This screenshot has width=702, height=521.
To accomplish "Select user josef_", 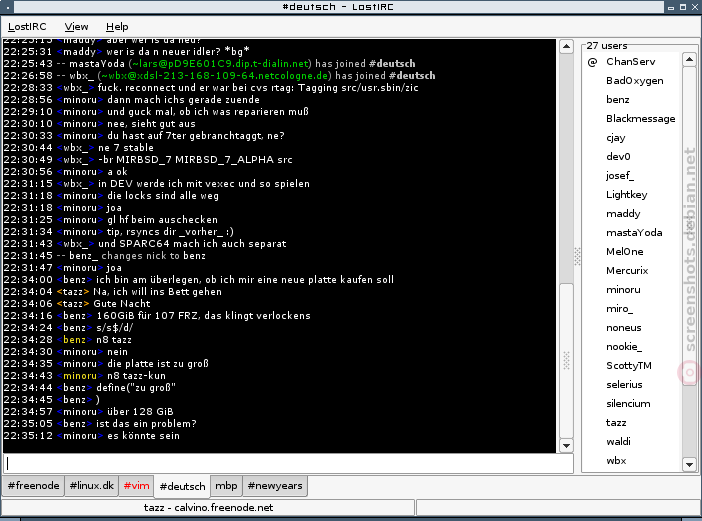I will click(x=620, y=175).
